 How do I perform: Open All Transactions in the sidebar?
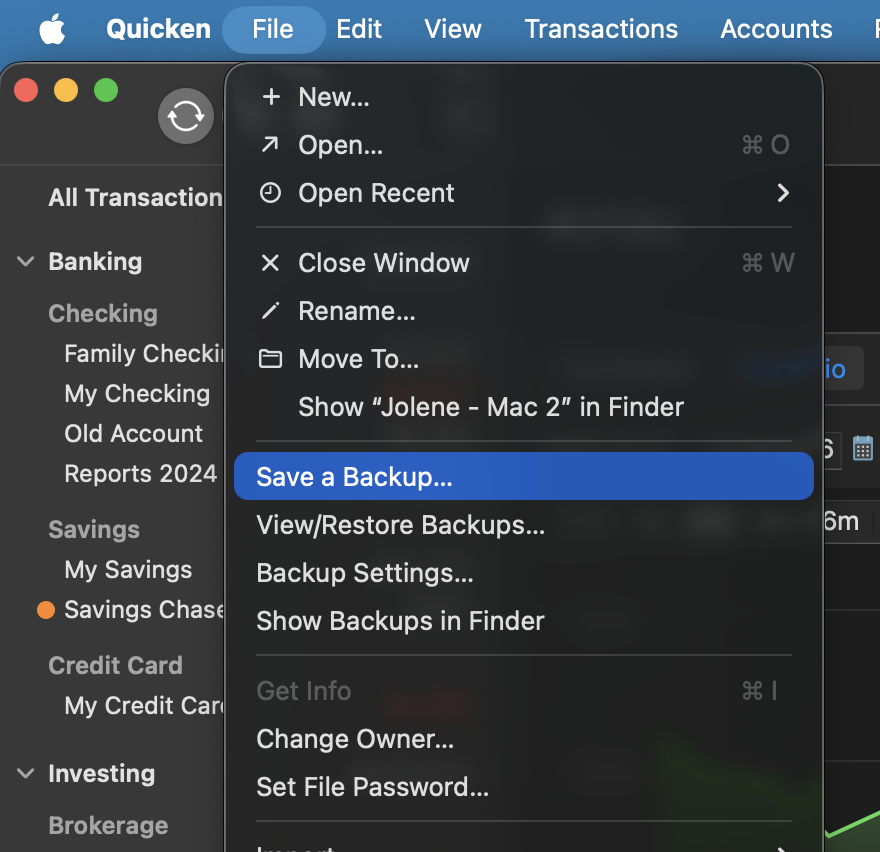pyautogui.click(x=135, y=198)
